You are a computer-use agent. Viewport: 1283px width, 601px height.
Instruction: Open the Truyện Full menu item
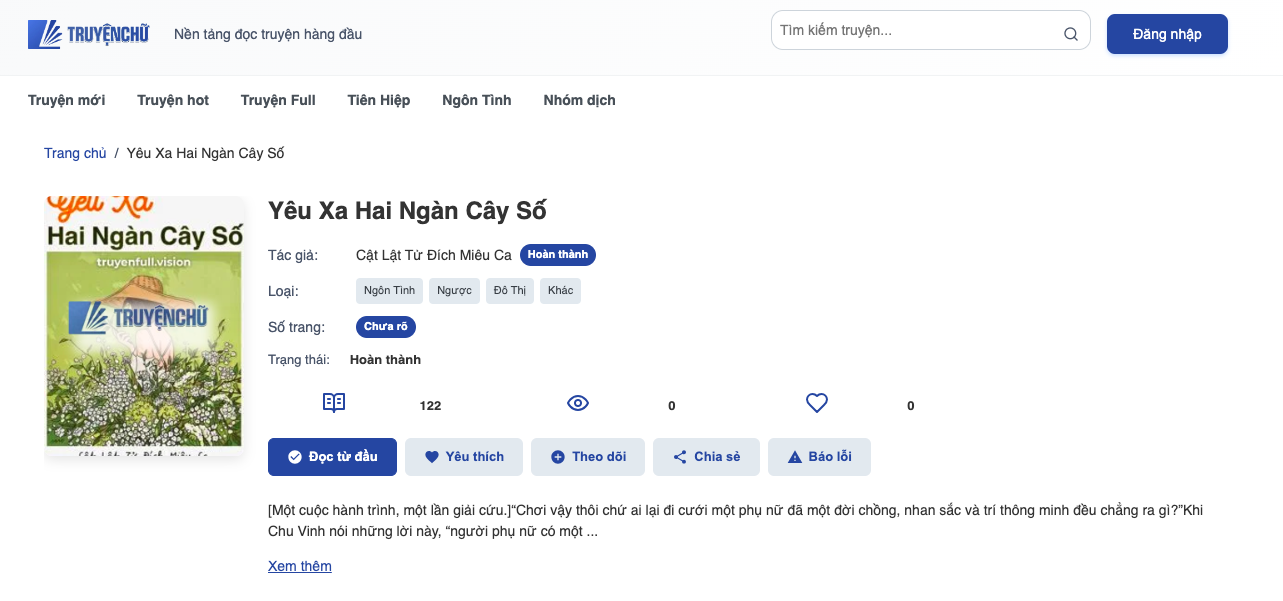coord(277,100)
